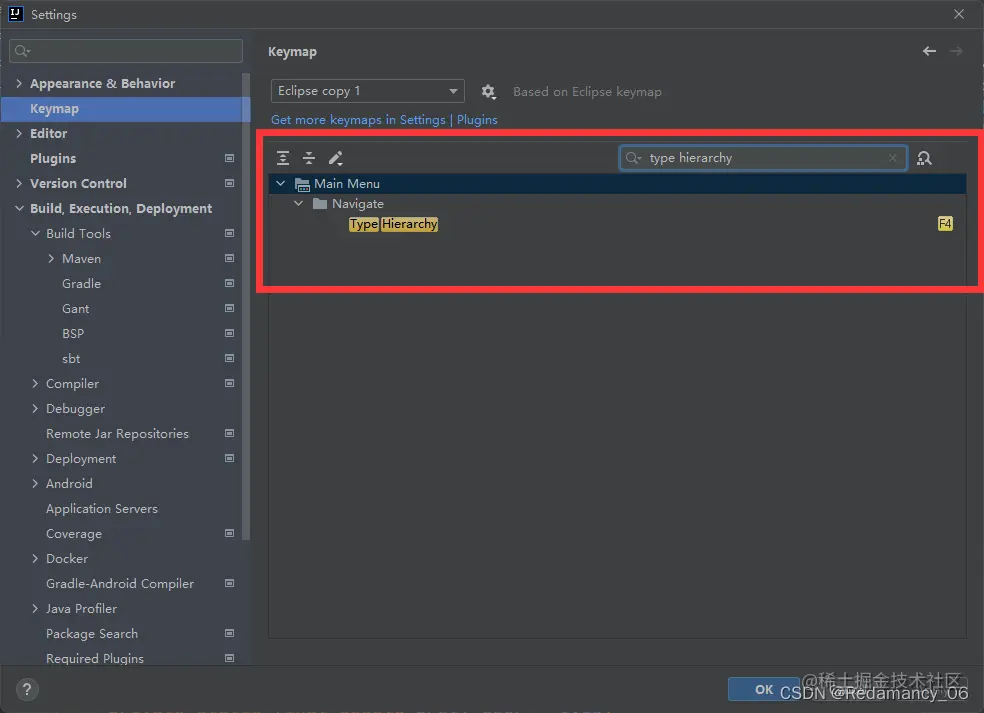The height and width of the screenshot is (713, 984).
Task: Clear the type hierarchy search text
Action: tap(892, 158)
